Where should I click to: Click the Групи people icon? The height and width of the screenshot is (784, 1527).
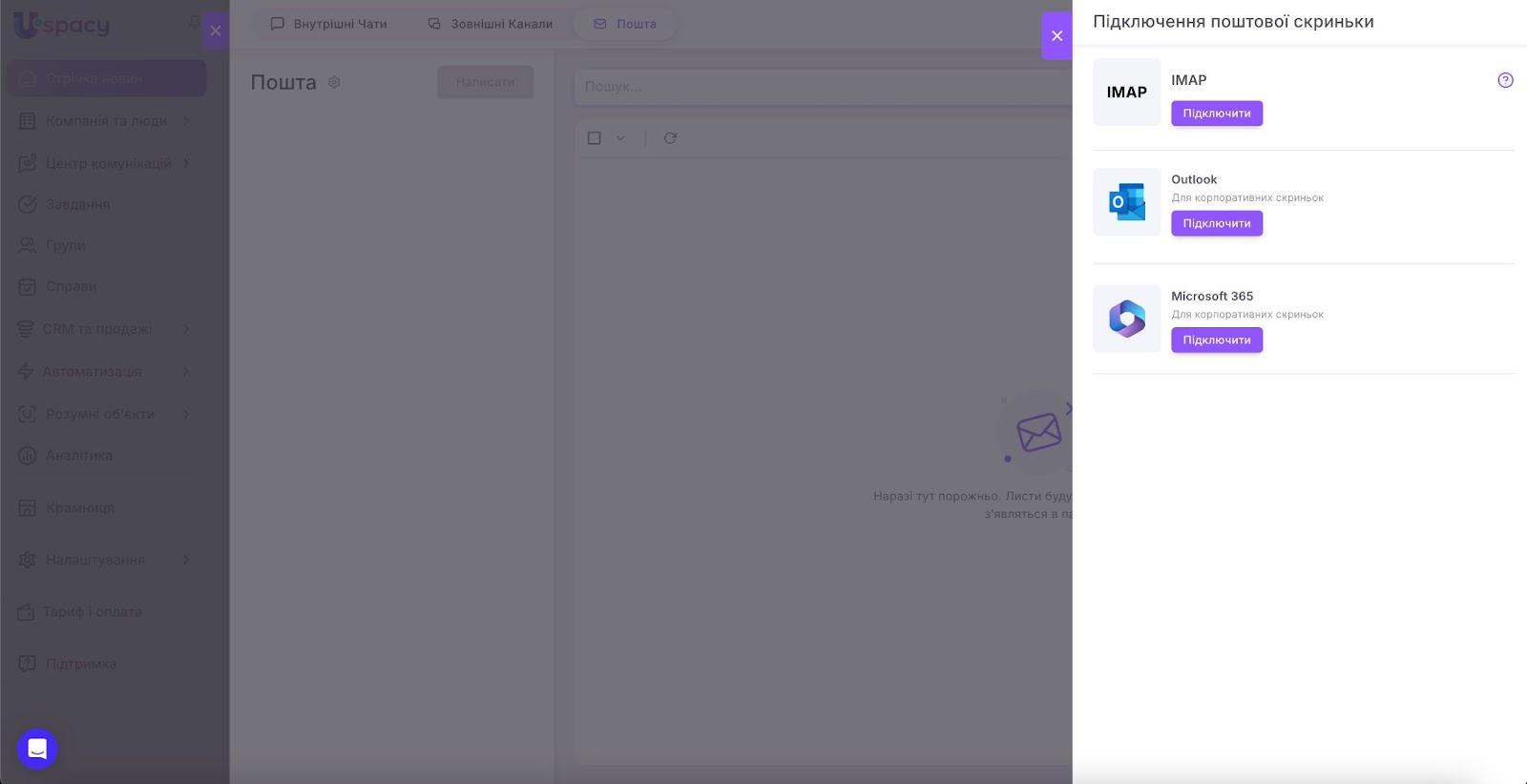click(x=28, y=245)
